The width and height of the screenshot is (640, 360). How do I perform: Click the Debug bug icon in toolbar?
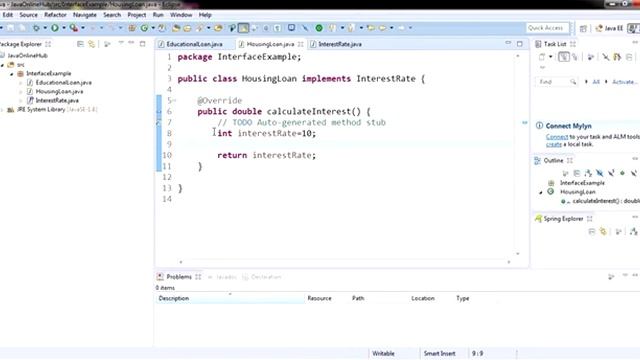click(x=36, y=28)
